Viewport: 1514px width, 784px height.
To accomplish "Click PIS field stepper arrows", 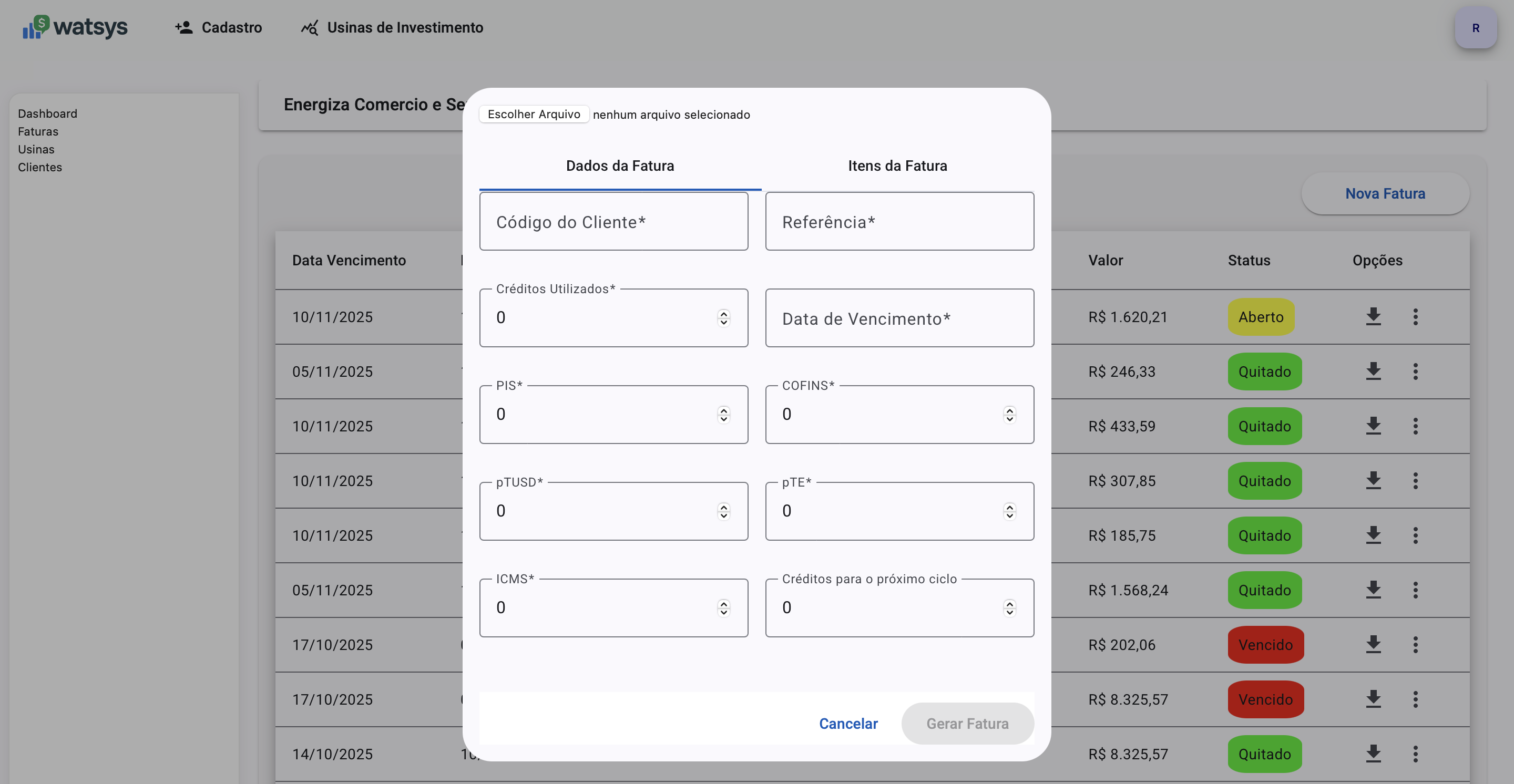I will (723, 415).
